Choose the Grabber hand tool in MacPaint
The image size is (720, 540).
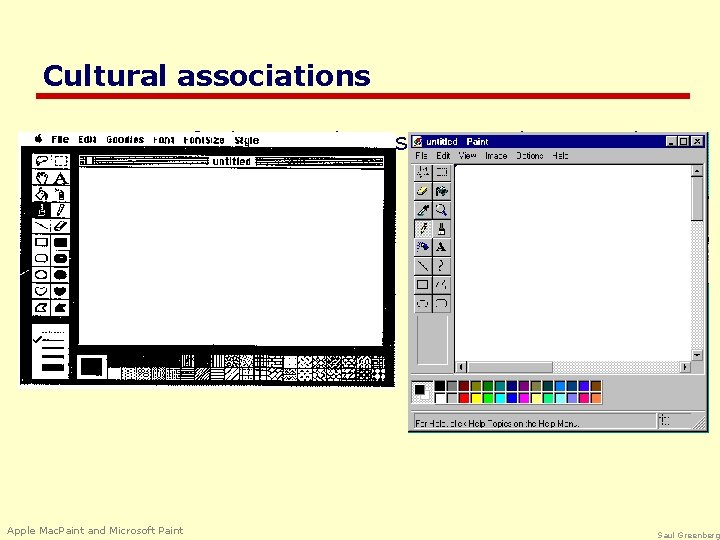pyautogui.click(x=42, y=178)
